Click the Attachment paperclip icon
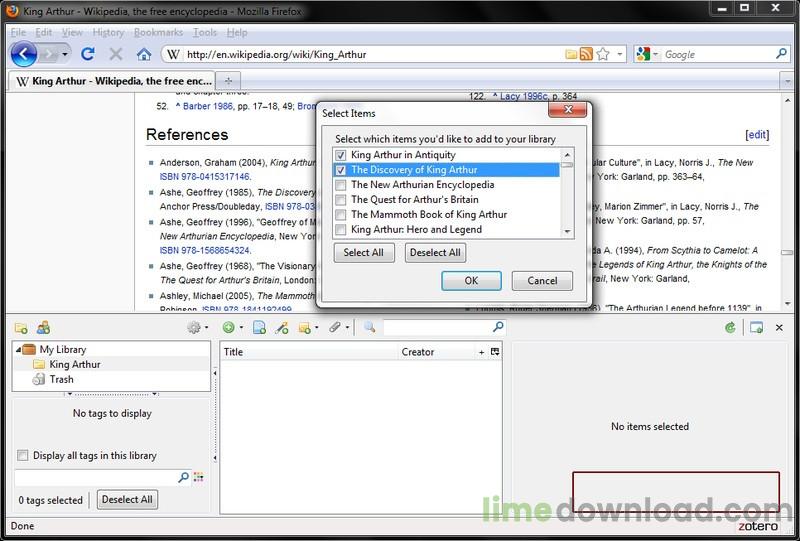800x541 pixels. click(335, 327)
